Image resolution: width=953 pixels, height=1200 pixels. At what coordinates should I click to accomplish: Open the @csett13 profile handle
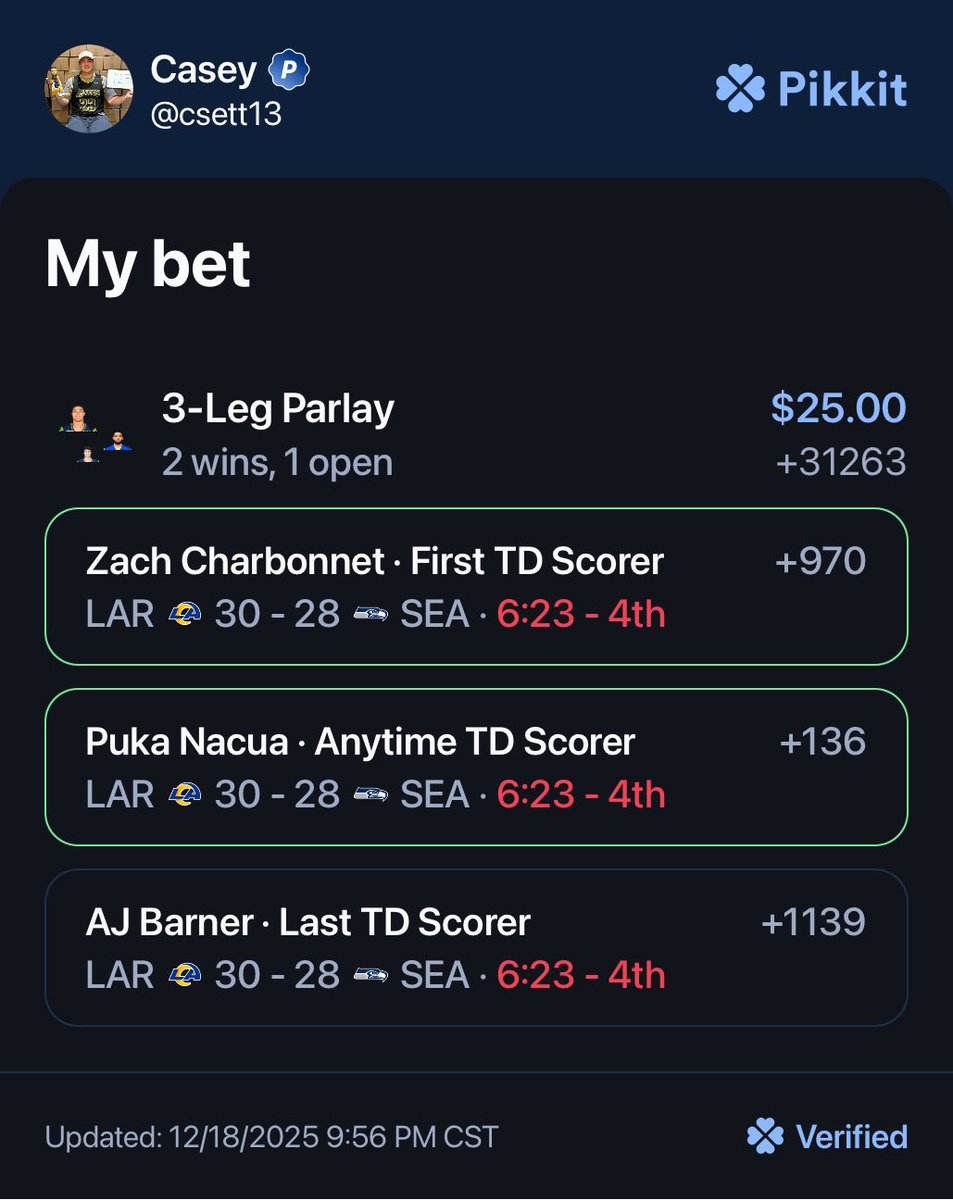tap(216, 115)
